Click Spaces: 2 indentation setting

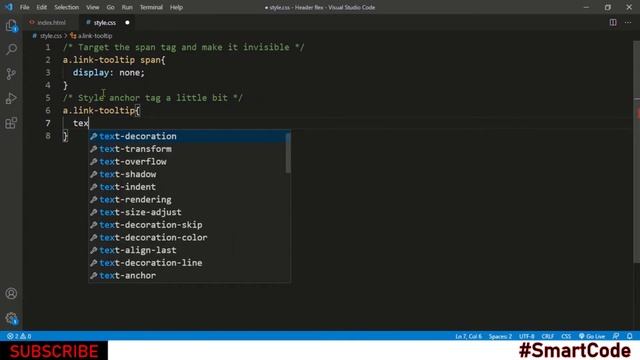coord(500,336)
